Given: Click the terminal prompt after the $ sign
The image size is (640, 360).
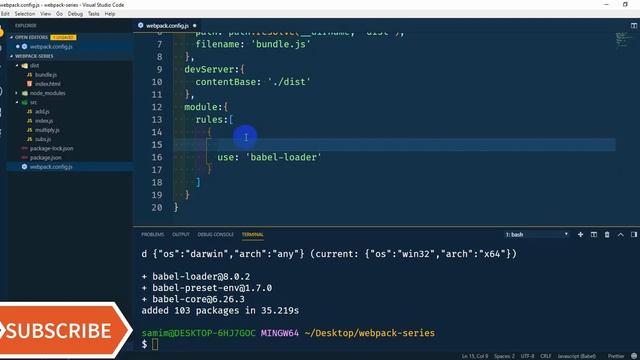Looking at the screenshot, I should click(x=155, y=344).
